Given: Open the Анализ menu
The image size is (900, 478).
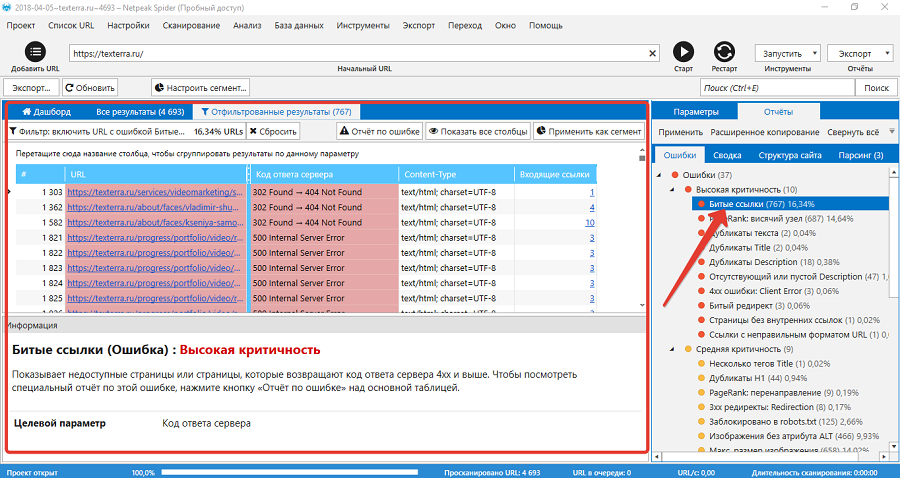Looking at the screenshot, I should tap(247, 25).
